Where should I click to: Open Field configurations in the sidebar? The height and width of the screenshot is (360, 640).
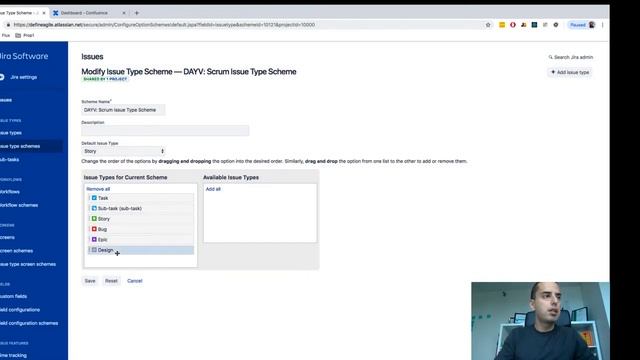[20, 310]
